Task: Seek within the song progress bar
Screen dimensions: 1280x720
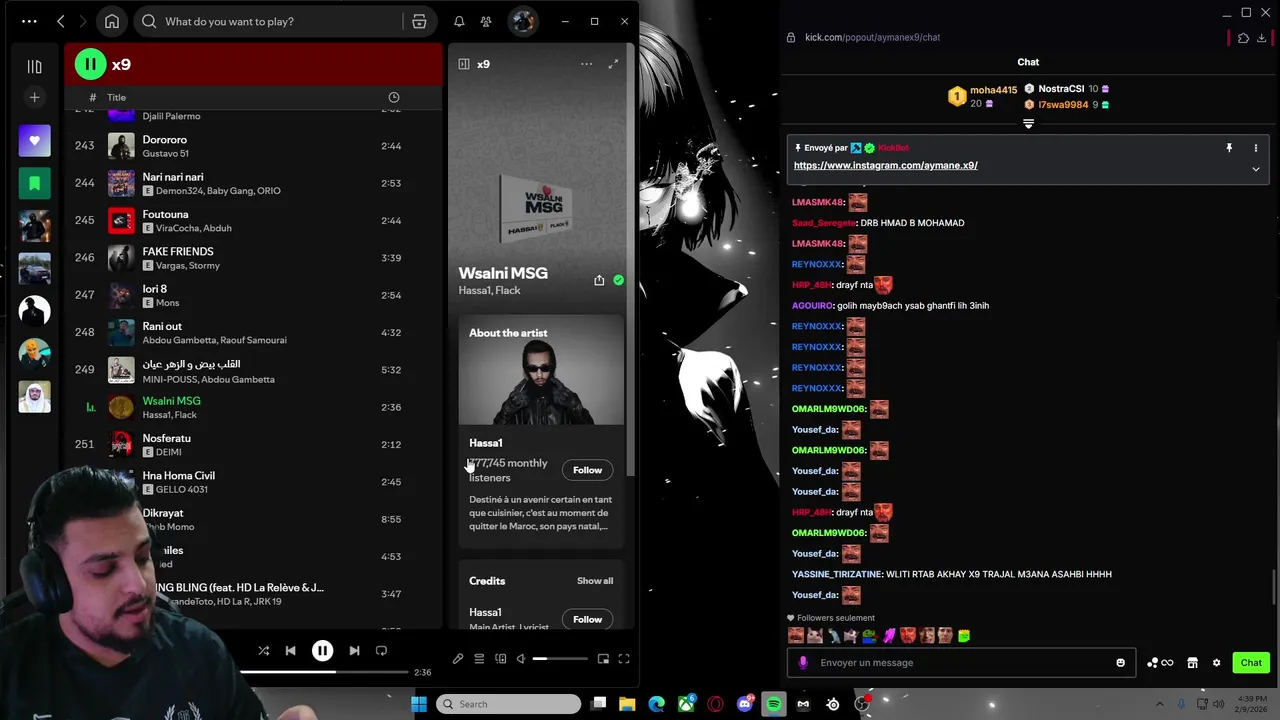Action: [322, 672]
